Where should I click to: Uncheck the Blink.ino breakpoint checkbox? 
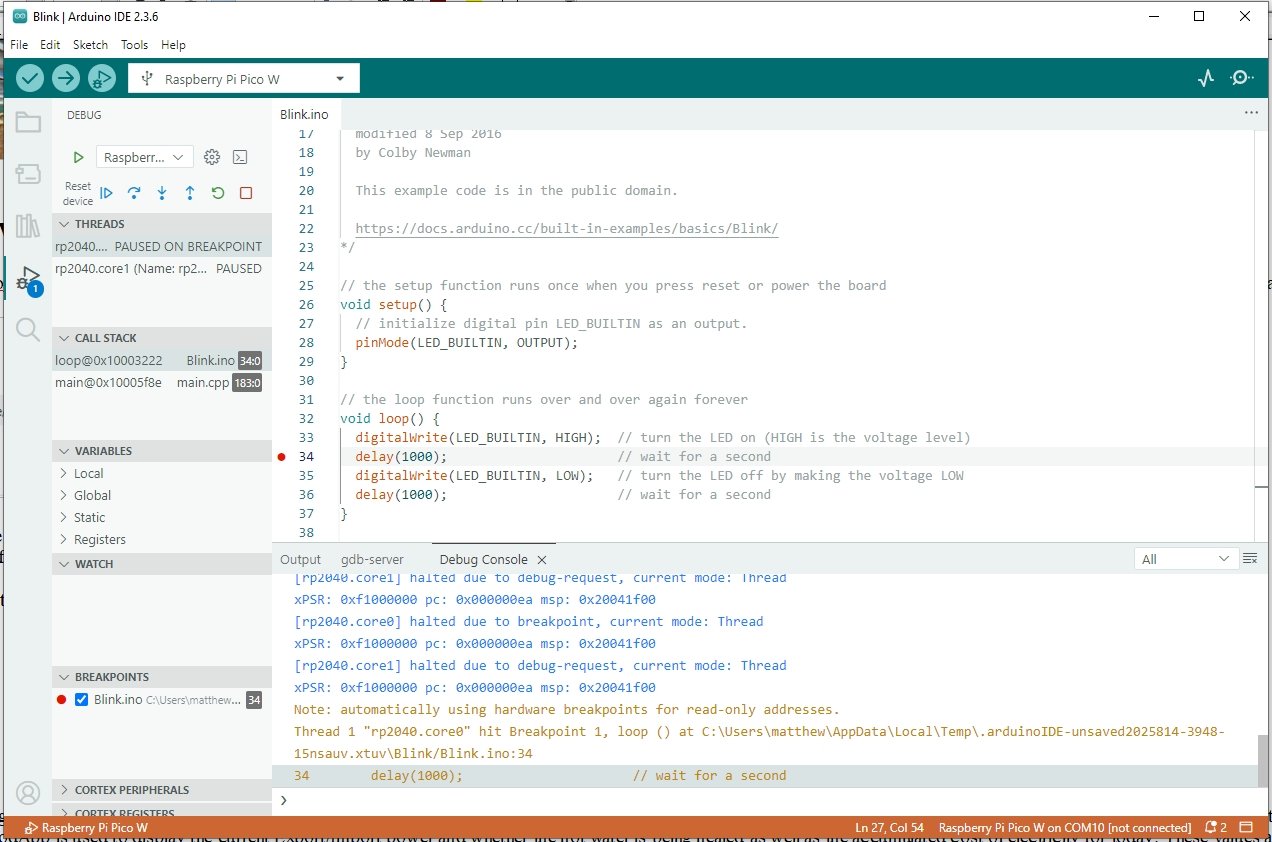82,700
